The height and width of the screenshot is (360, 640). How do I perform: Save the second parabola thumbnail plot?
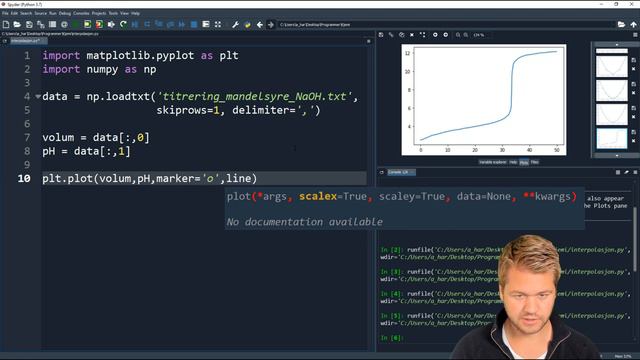pos(633,84)
